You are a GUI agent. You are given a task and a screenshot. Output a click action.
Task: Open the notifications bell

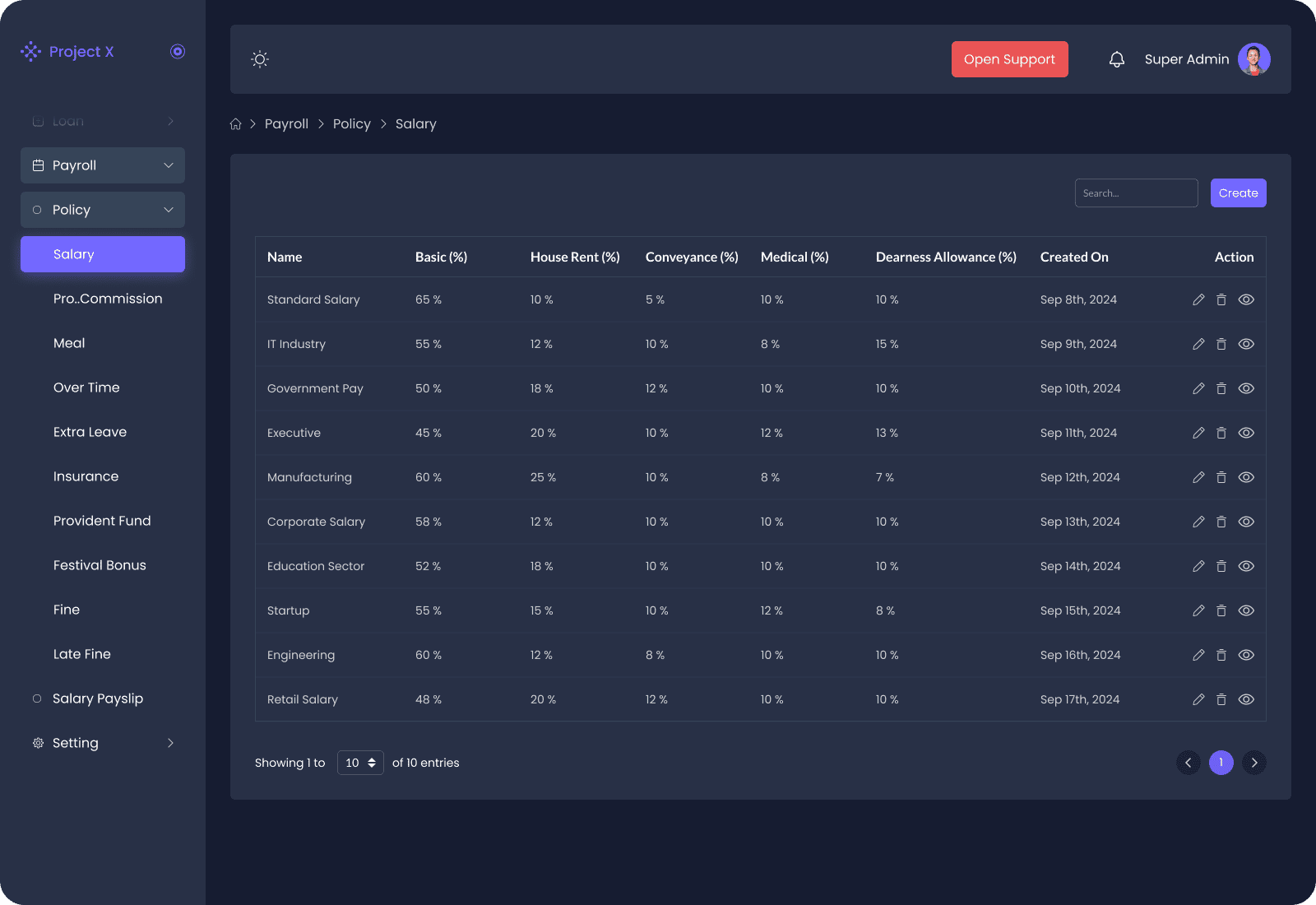1116,59
